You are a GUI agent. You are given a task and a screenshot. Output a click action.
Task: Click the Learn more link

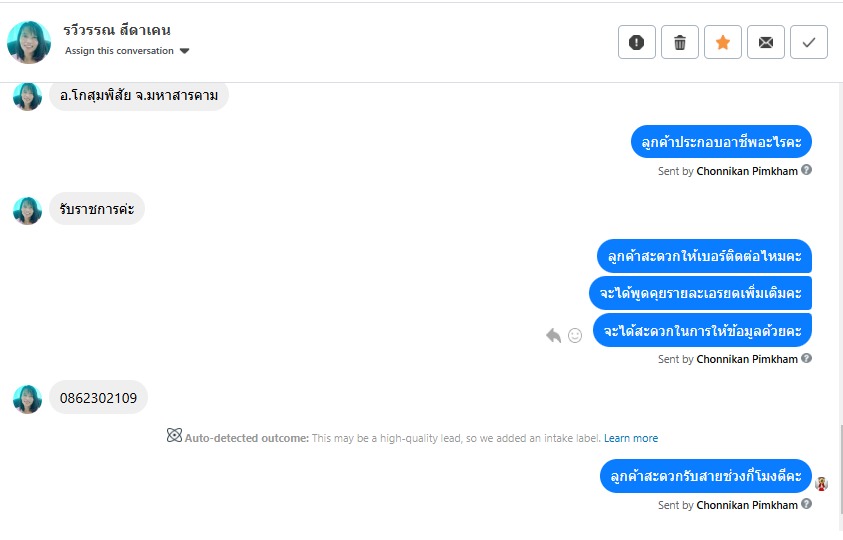630,438
